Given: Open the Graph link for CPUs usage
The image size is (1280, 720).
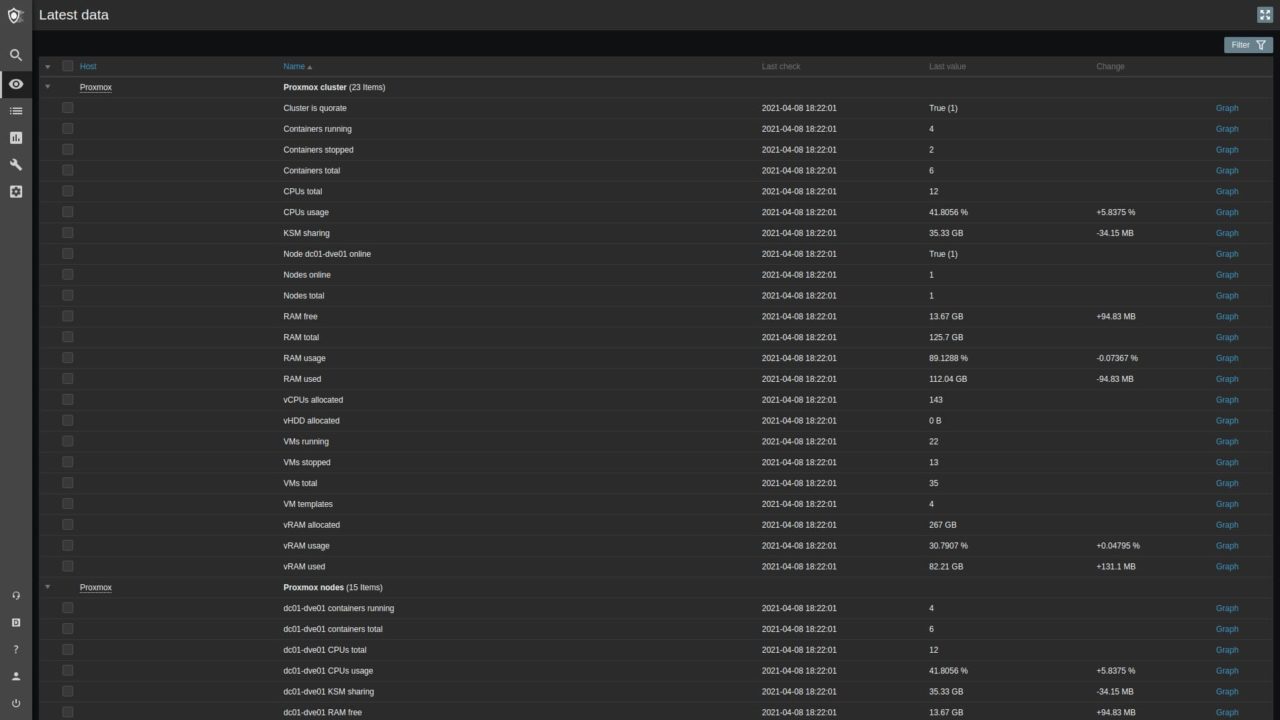Looking at the screenshot, I should [x=1227, y=212].
